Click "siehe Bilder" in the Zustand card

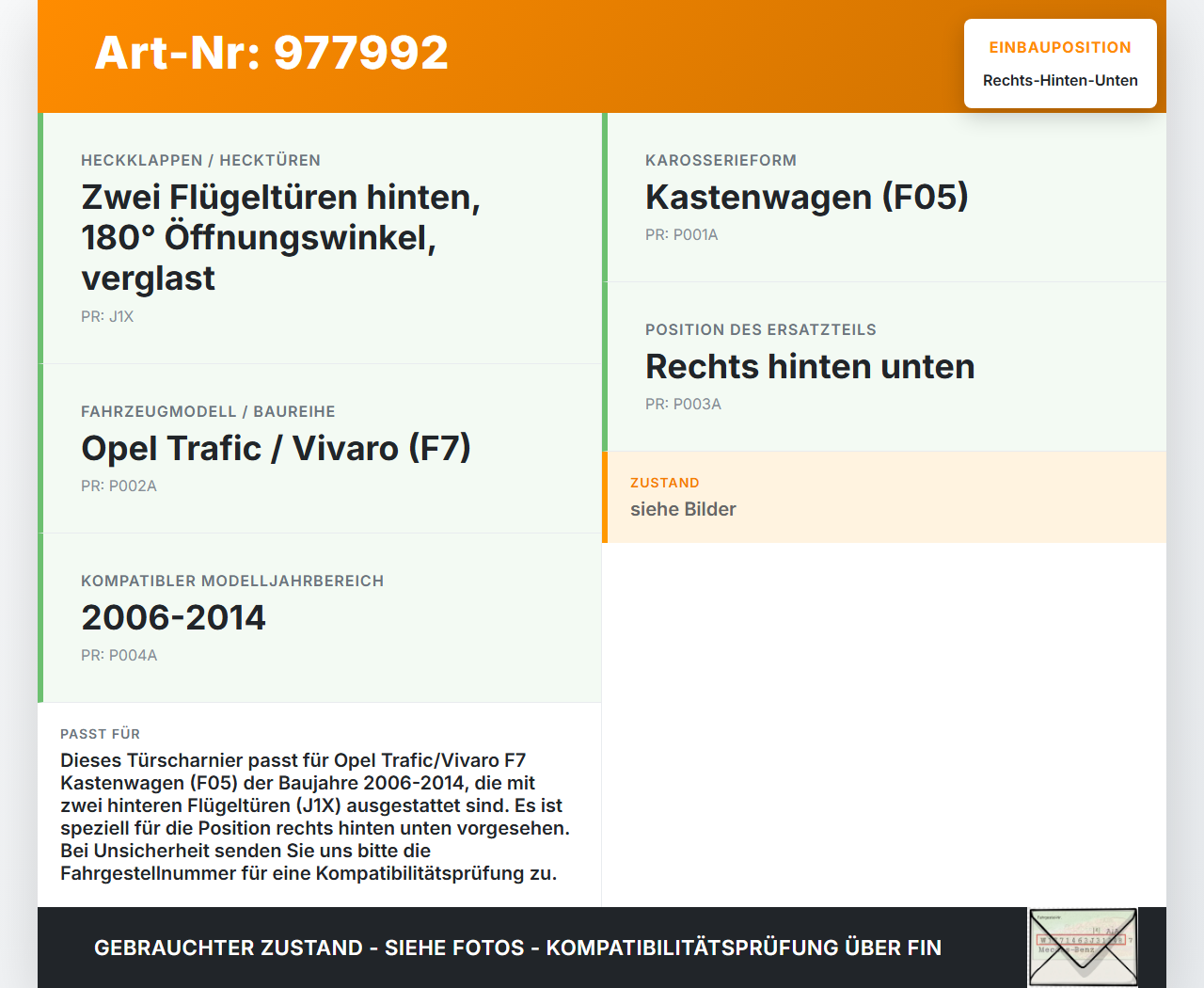(683, 509)
